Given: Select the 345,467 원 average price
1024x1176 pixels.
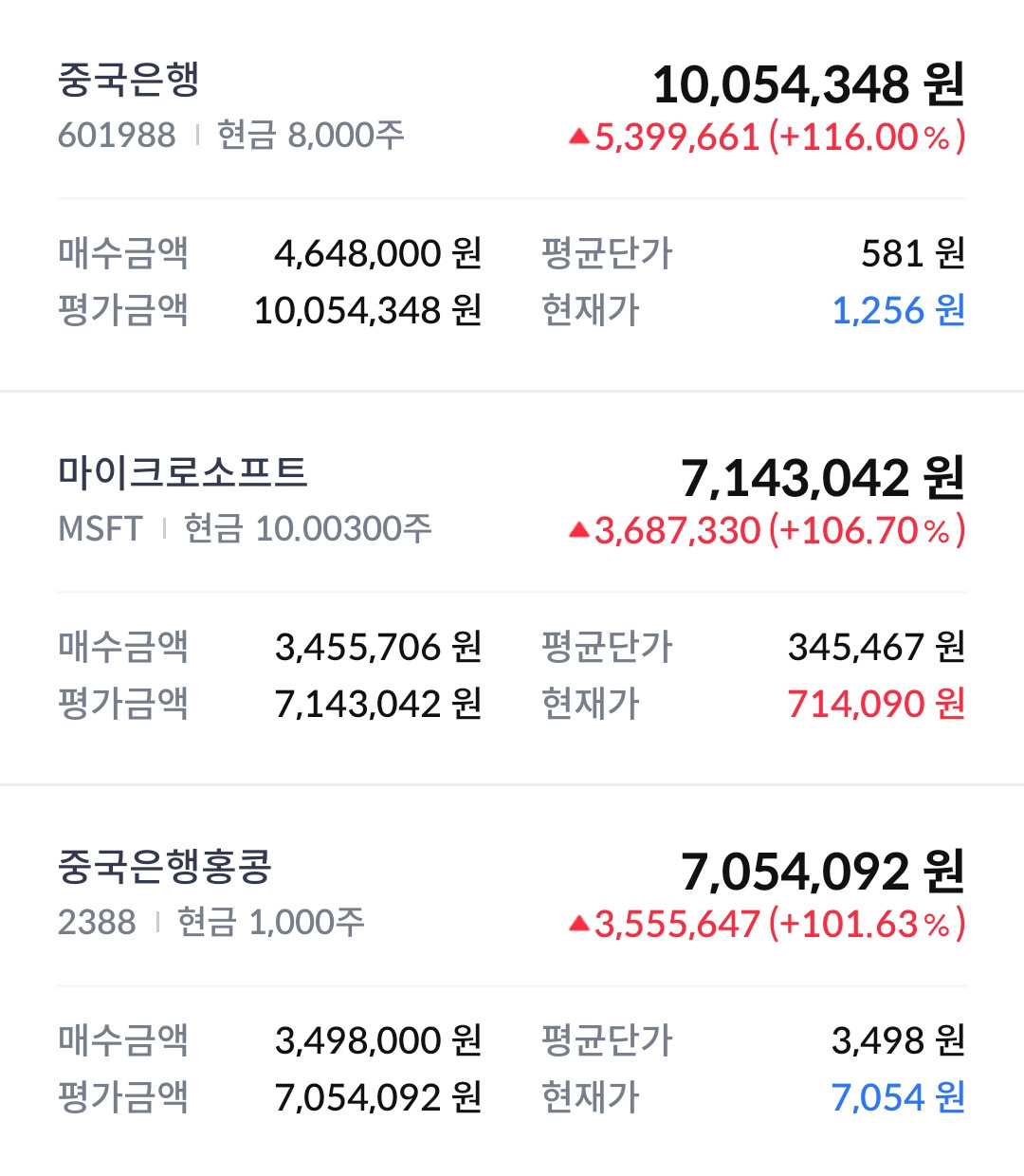Looking at the screenshot, I should [876, 647].
